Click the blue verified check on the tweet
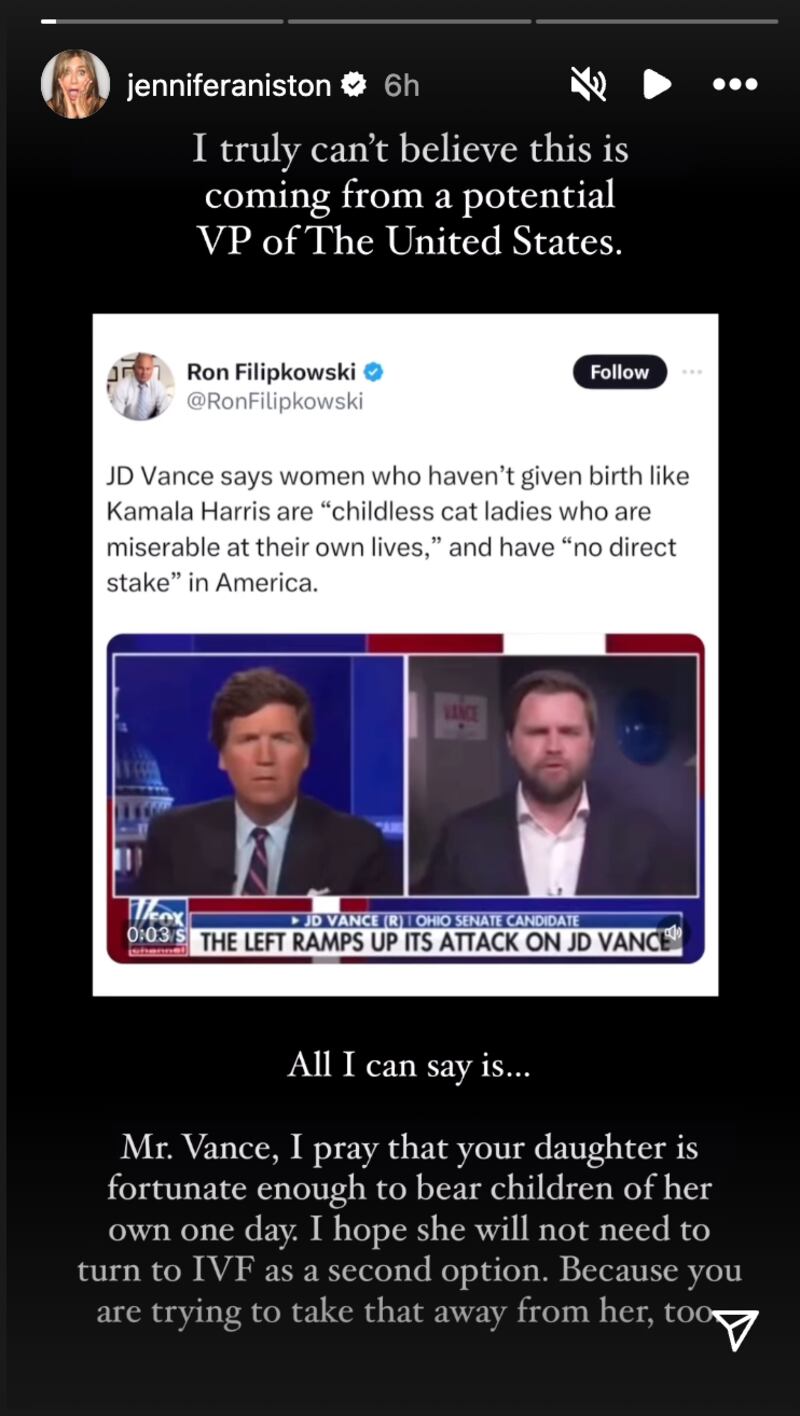The height and width of the screenshot is (1416, 800). (373, 372)
